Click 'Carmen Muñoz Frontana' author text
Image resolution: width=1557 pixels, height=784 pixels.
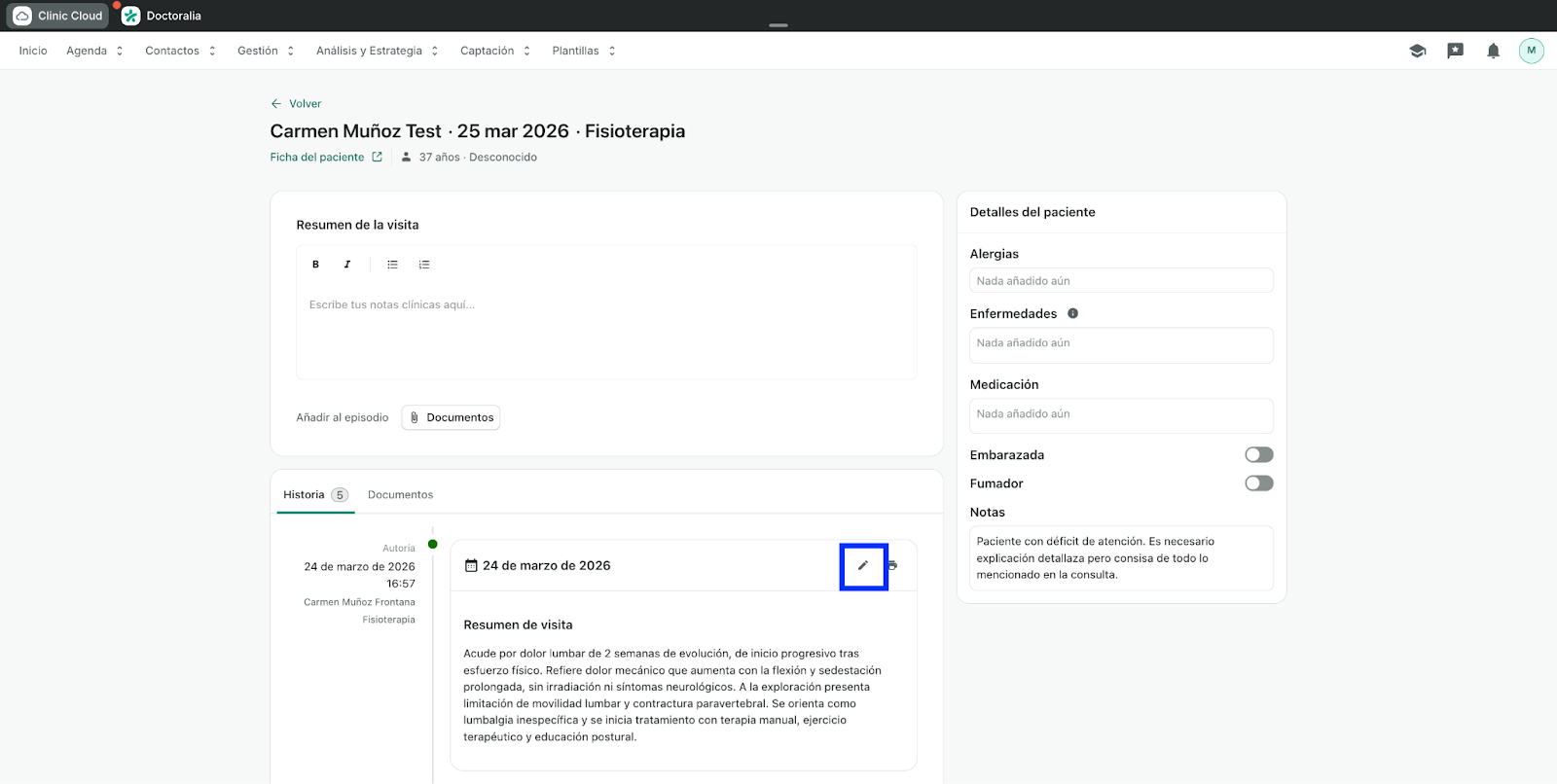click(x=359, y=602)
